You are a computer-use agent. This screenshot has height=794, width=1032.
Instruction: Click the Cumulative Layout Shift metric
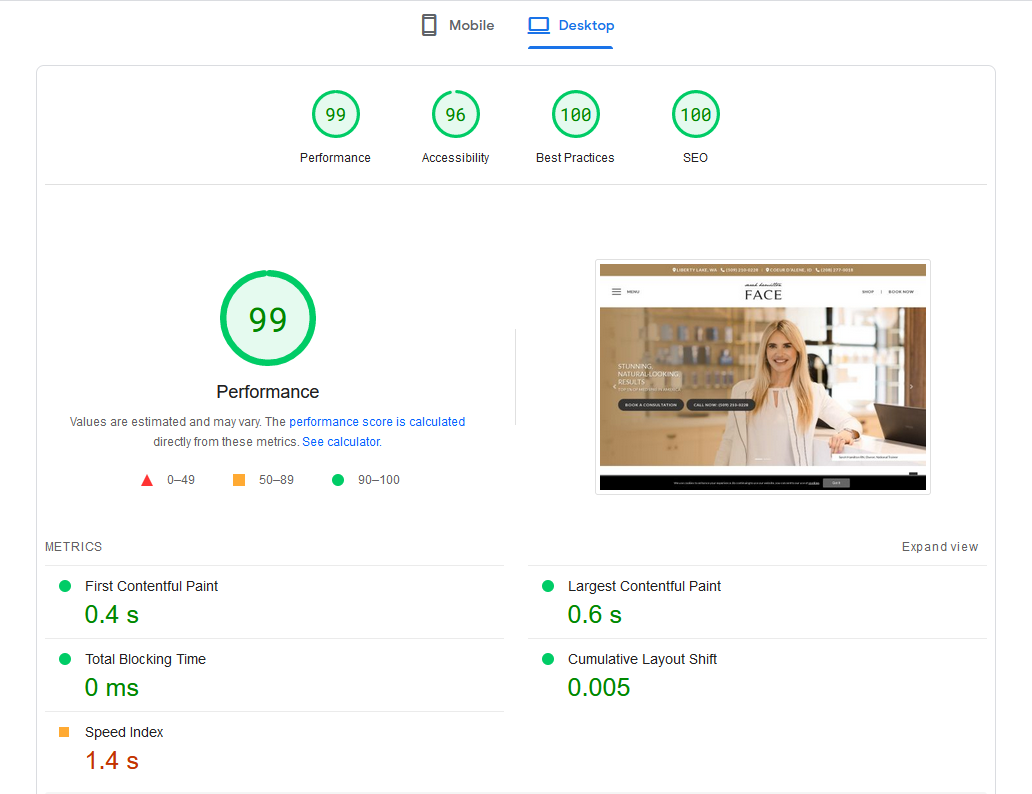coord(642,659)
